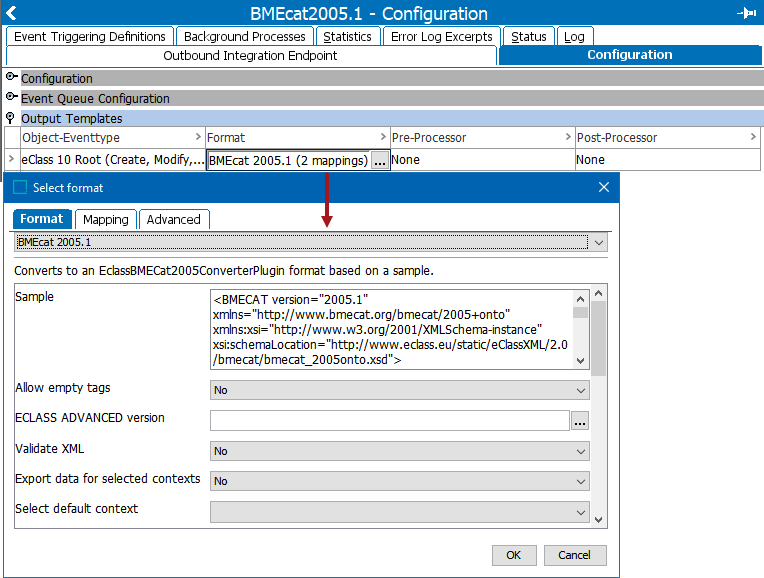
Task: Click the OK button
Action: click(513, 555)
